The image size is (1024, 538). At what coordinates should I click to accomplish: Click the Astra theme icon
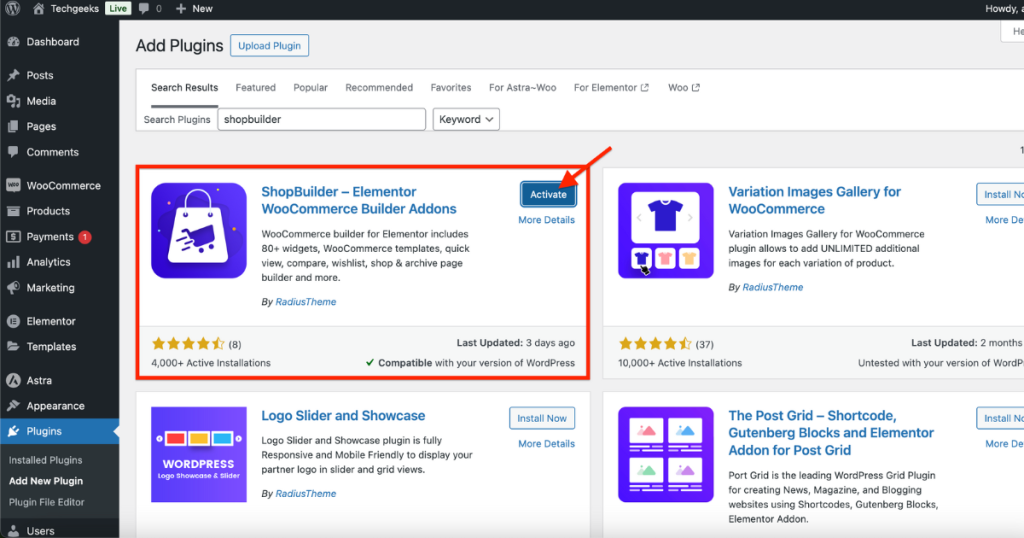[13, 380]
